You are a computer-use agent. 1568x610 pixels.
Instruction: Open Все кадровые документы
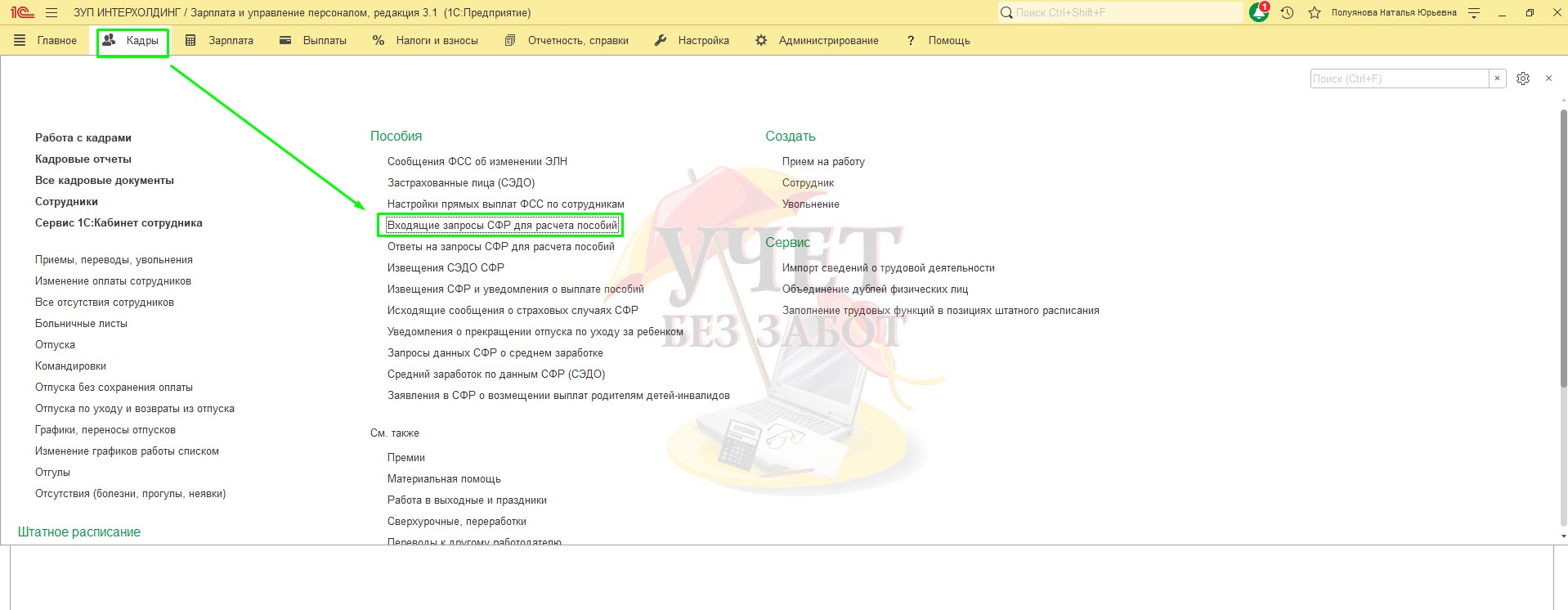pos(105,180)
